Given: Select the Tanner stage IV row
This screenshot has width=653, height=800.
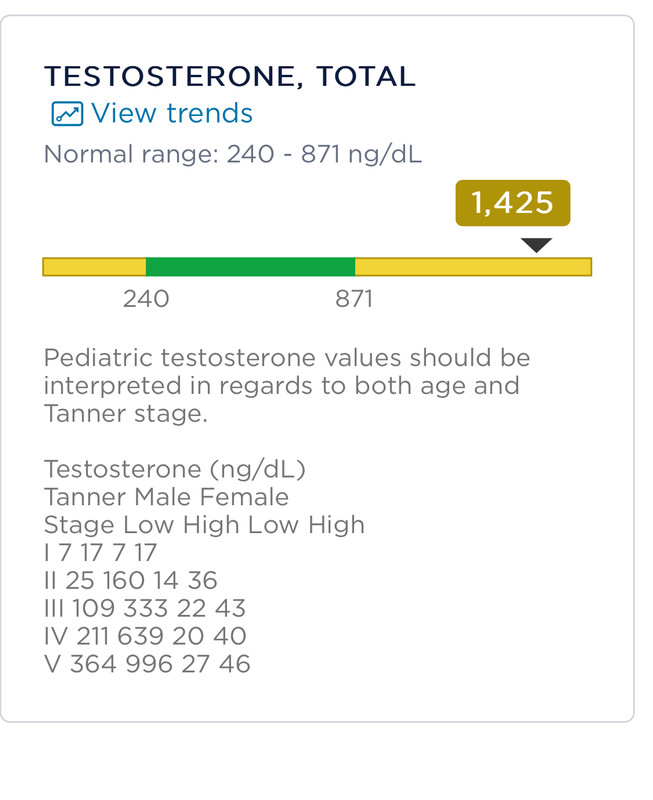Looking at the screenshot, I should coord(145,636).
